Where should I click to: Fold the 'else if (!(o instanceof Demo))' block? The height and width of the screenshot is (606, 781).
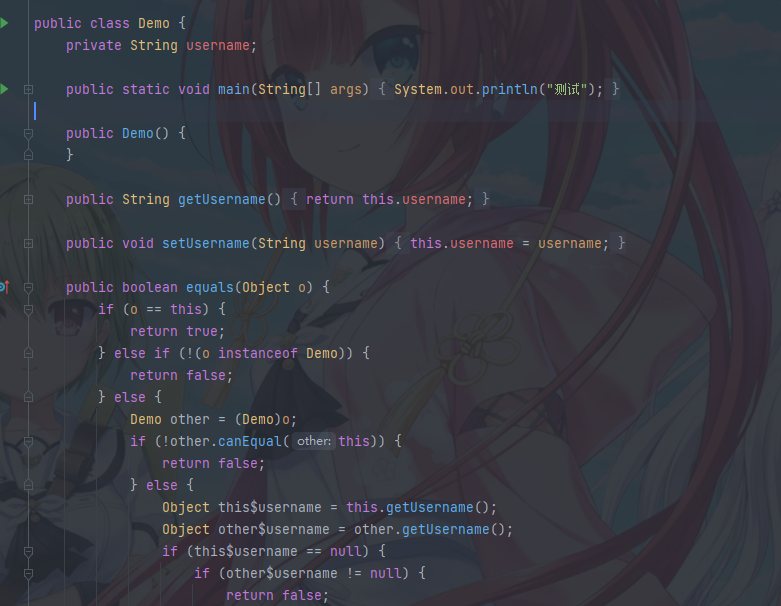pyautogui.click(x=28, y=353)
